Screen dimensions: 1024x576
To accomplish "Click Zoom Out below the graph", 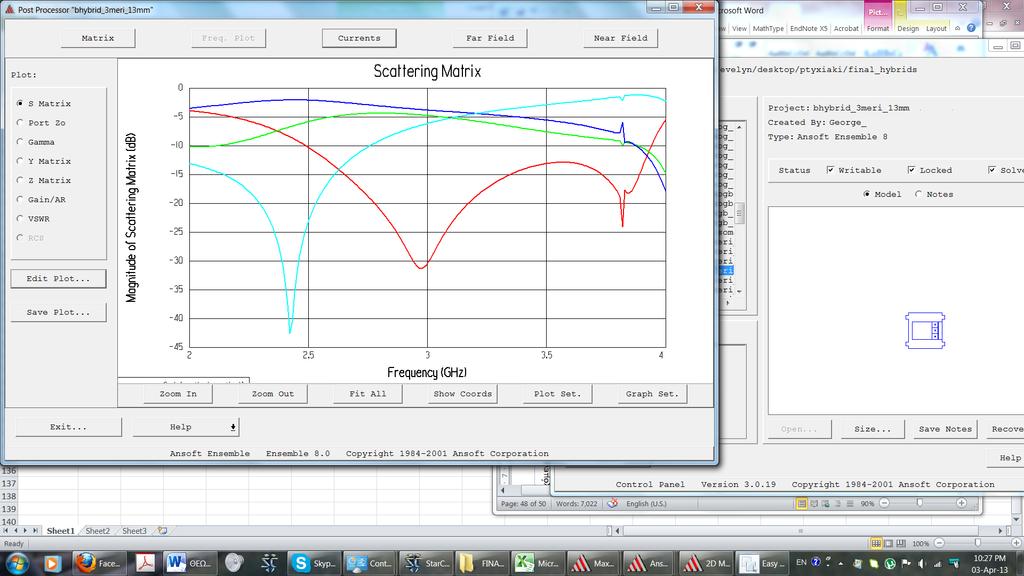I will tap(273, 394).
